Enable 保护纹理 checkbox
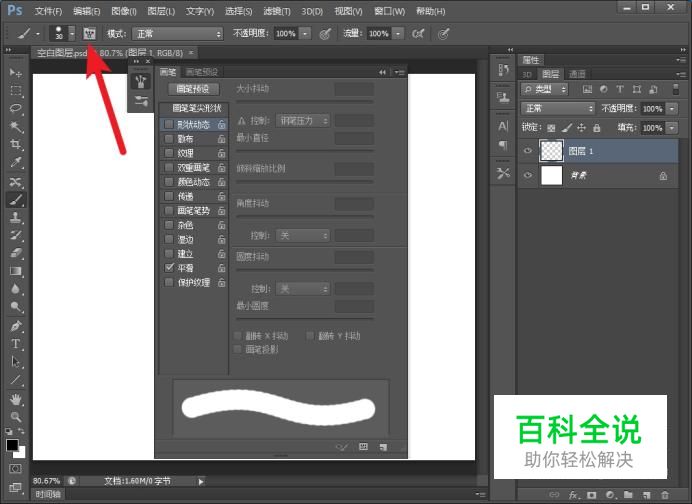Screen dimensions: 692x504 169,282
